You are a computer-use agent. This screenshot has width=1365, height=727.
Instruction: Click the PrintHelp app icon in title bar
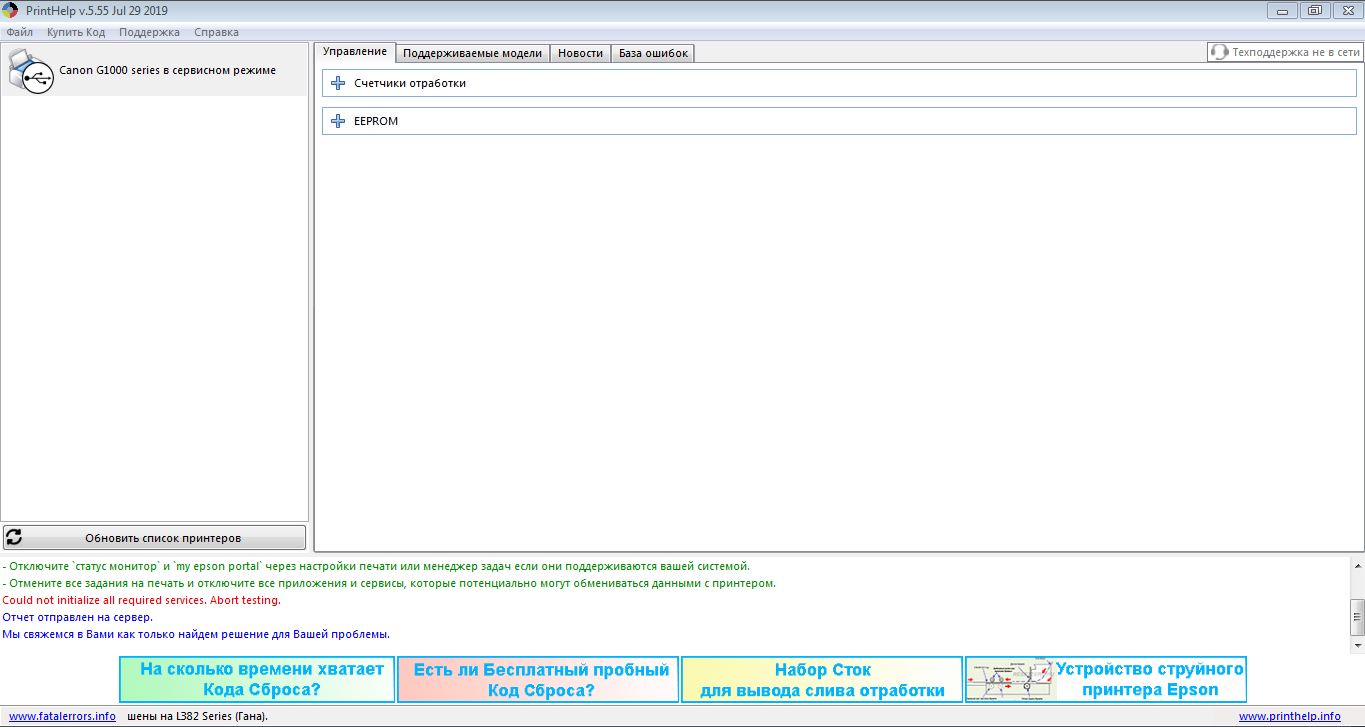tap(9, 11)
